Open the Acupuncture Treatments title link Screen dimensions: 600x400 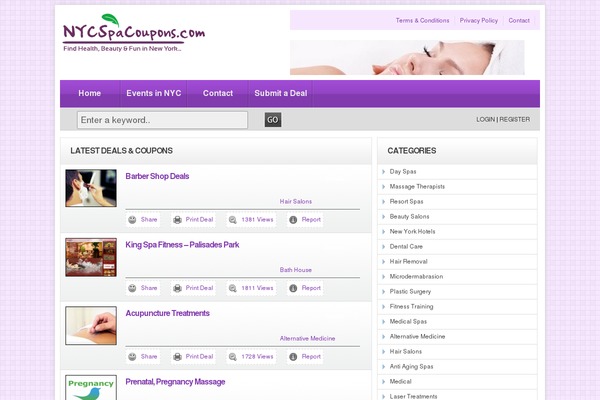click(168, 313)
